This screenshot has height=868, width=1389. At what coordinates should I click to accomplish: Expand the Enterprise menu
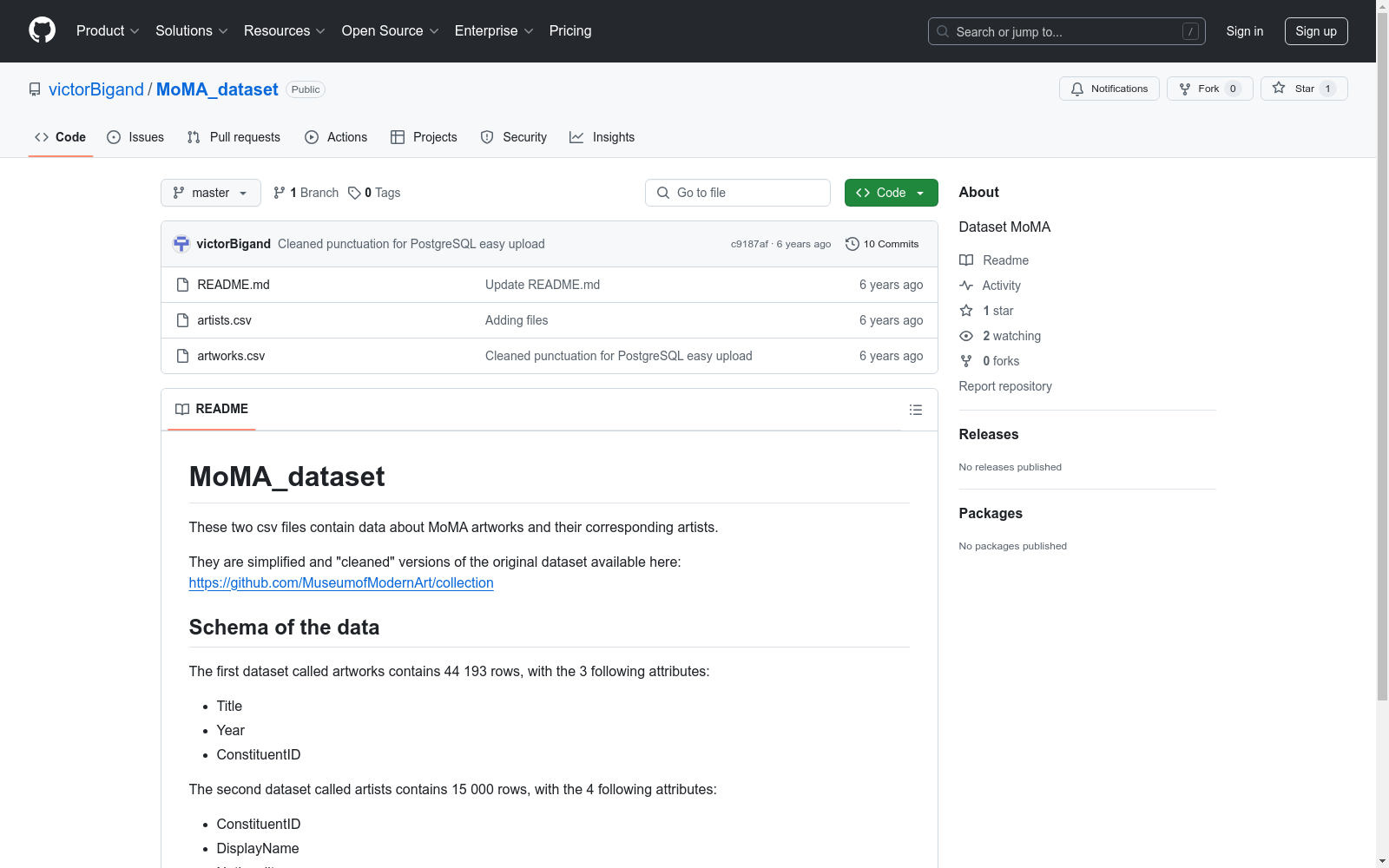click(x=494, y=30)
